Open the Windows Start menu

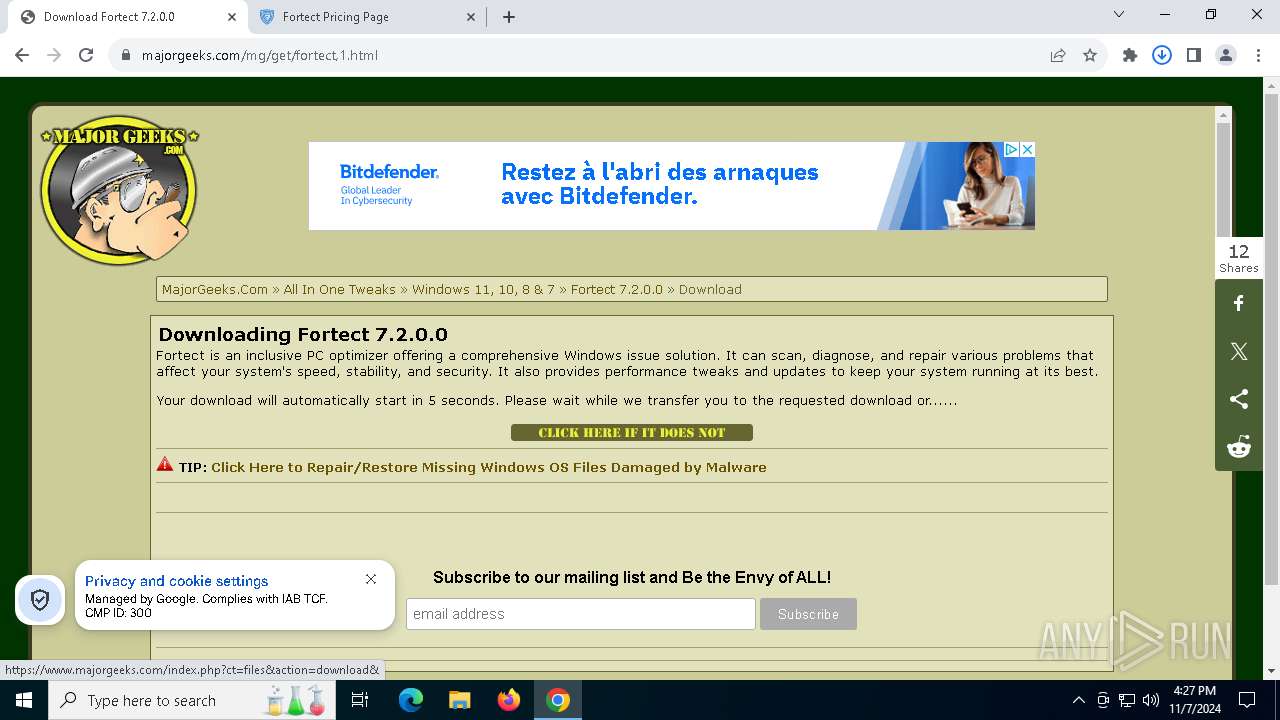(x=23, y=700)
